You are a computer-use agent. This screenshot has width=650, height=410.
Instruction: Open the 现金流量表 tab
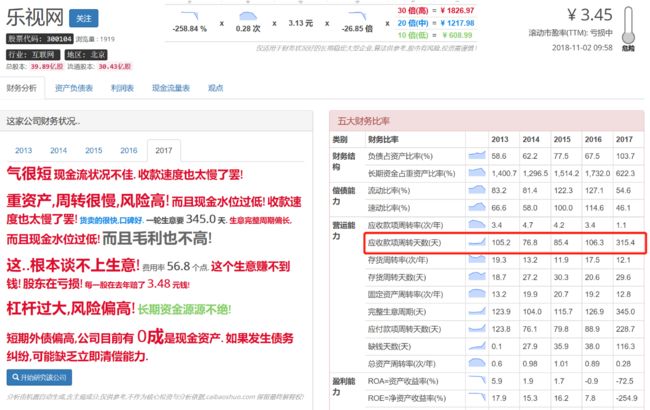(x=171, y=88)
